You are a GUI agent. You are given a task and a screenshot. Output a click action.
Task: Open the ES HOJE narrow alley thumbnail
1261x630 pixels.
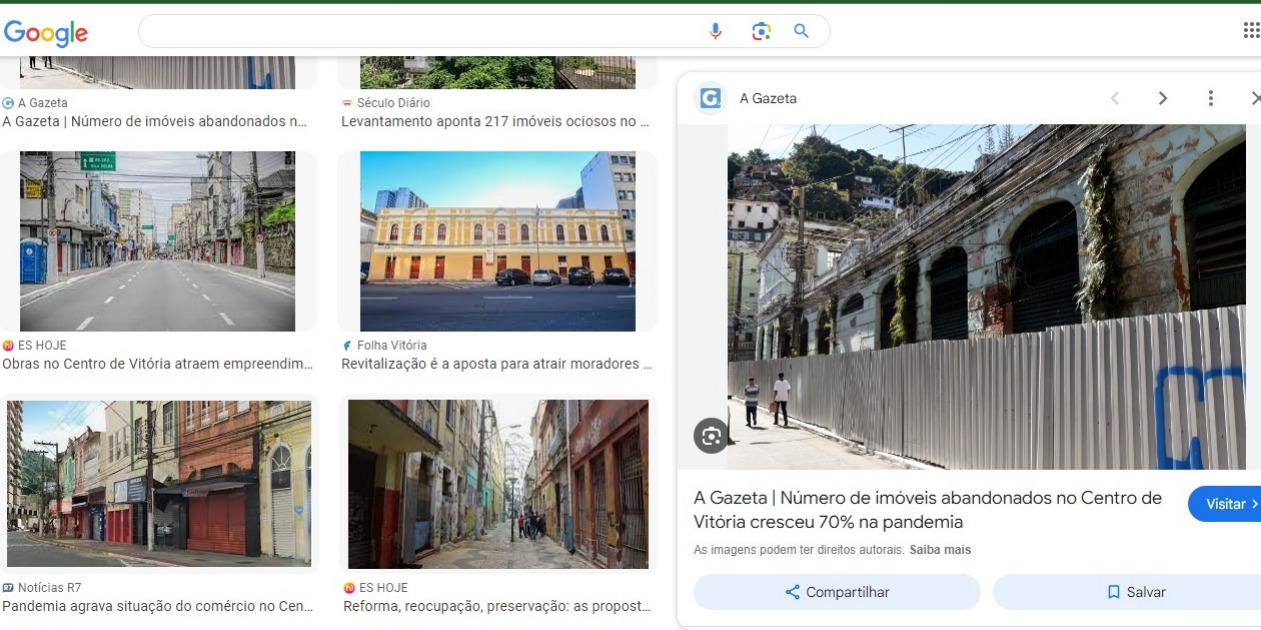click(498, 484)
